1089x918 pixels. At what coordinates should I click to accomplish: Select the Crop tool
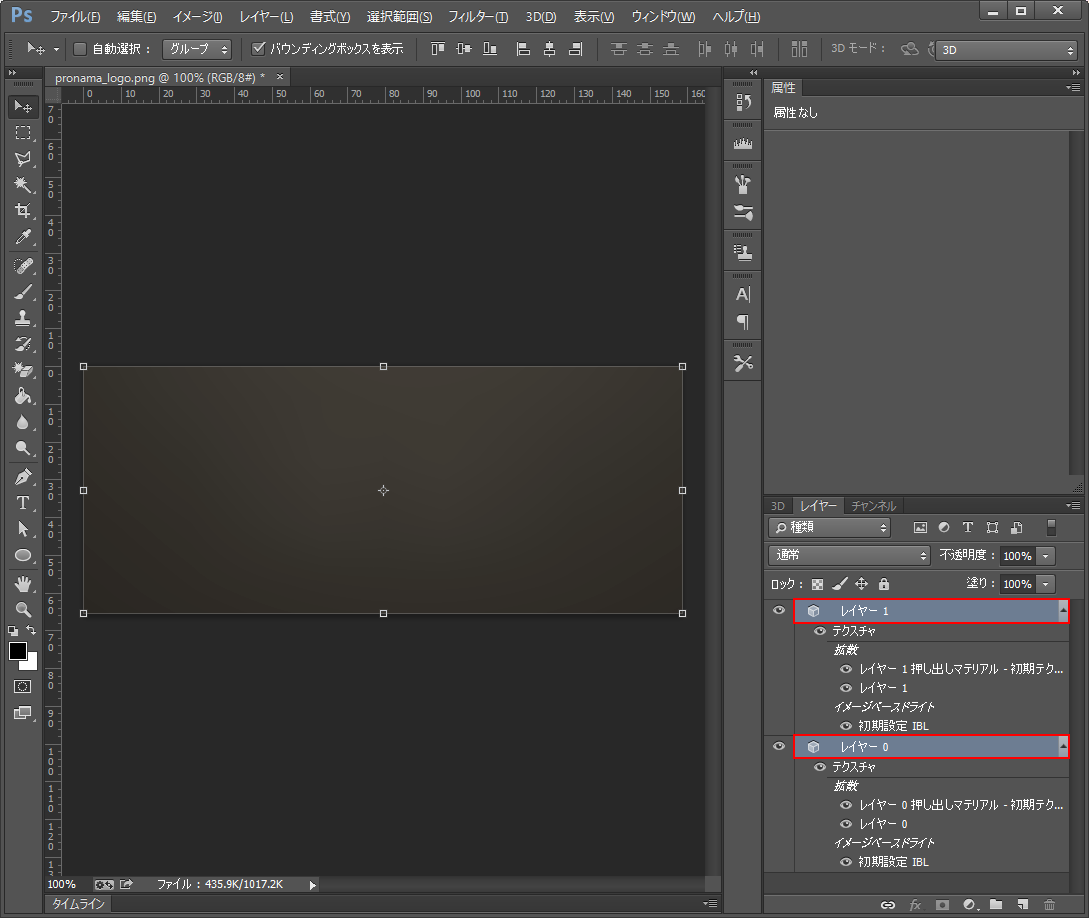(x=22, y=210)
